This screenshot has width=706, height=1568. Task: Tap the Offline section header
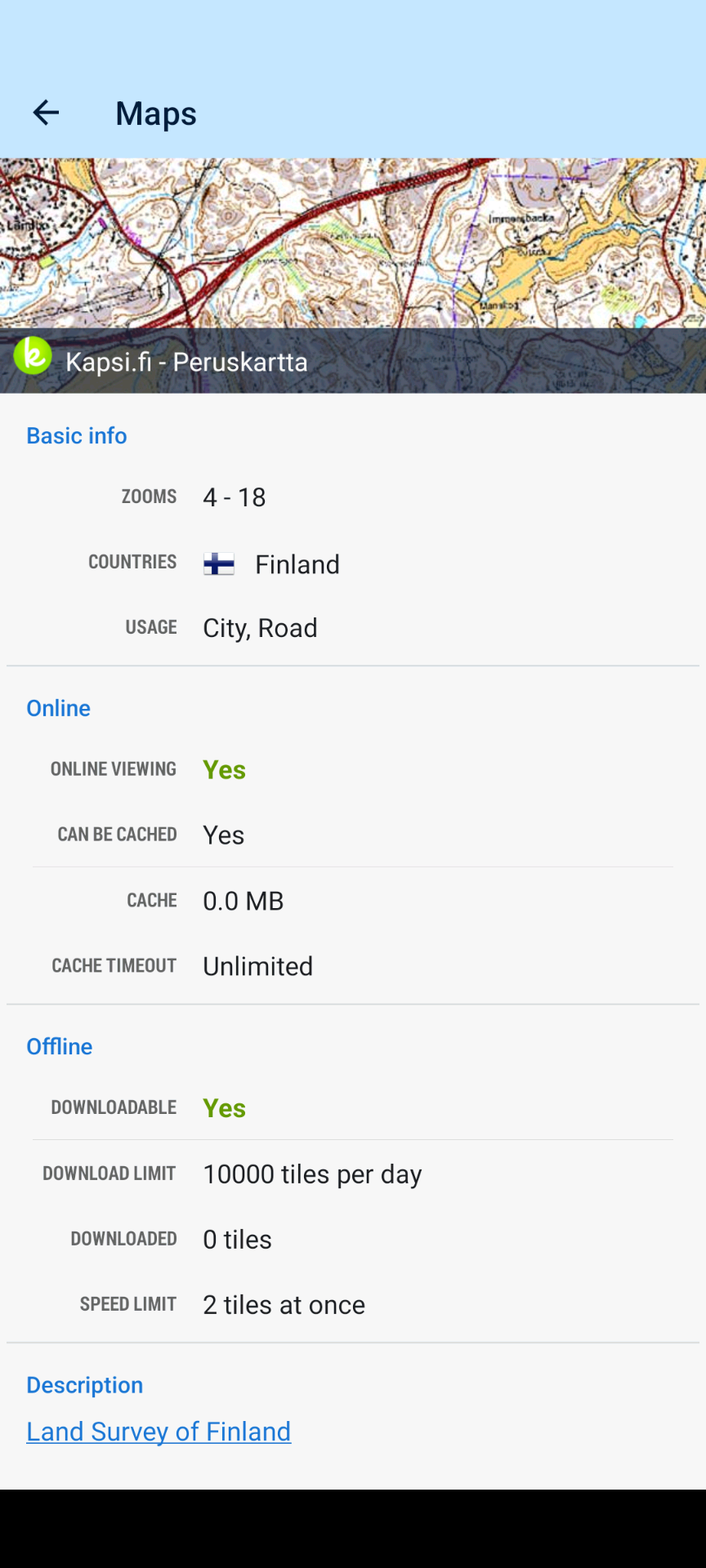click(60, 1046)
